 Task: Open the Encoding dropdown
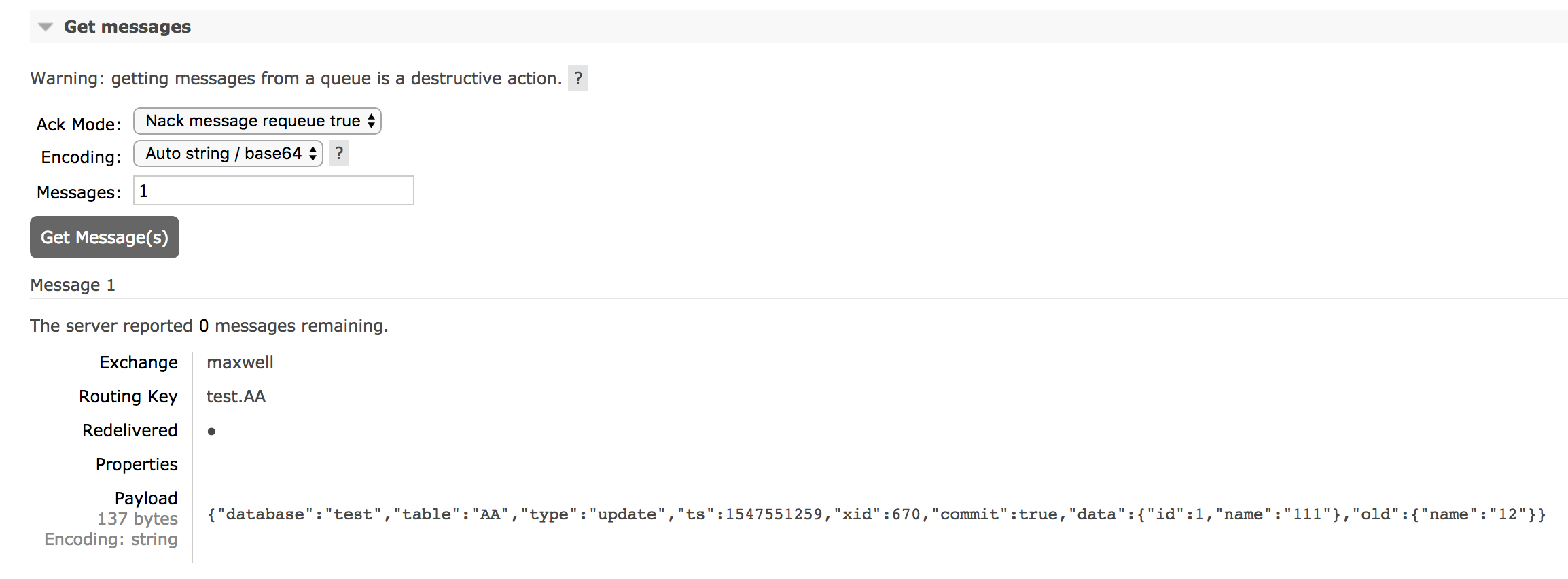(x=228, y=154)
